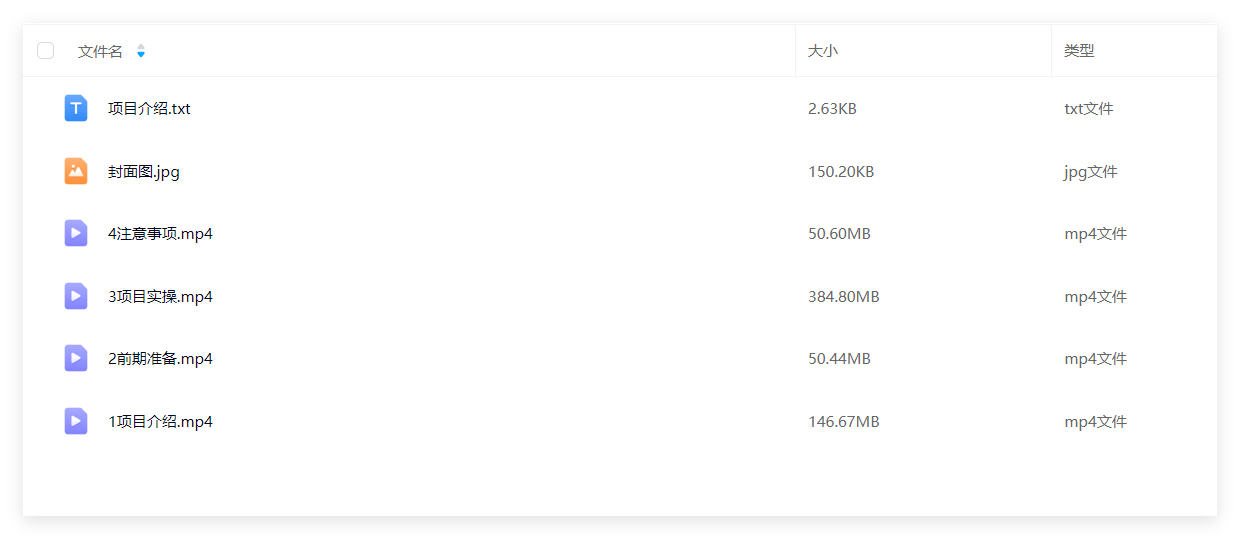Select the 146.67MB size cell
The image size is (1240, 539).
(844, 422)
